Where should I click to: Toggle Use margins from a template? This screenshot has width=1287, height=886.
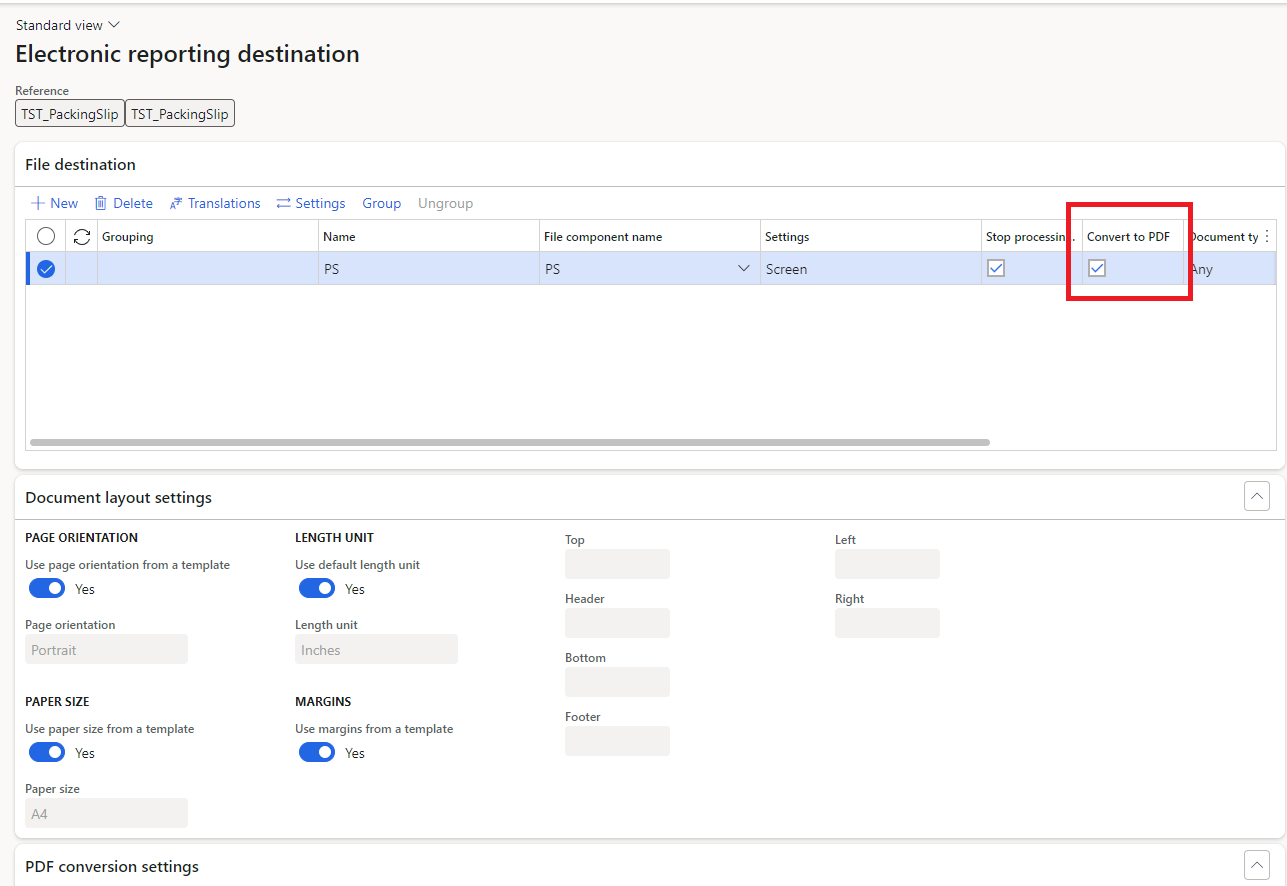[317, 752]
